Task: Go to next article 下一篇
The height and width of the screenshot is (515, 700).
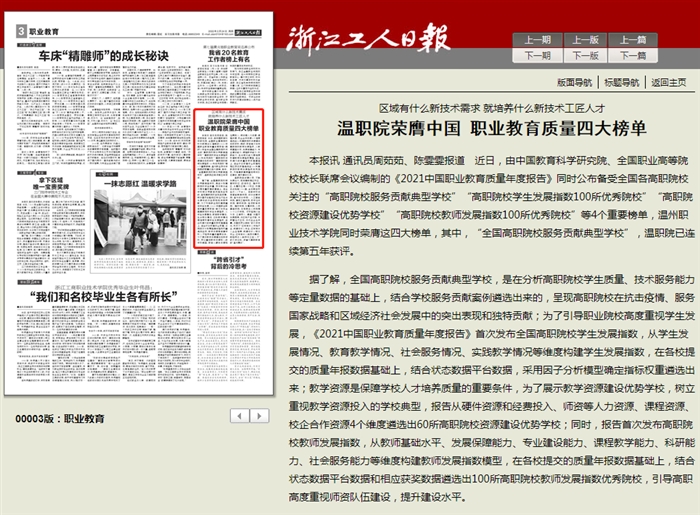Action: [633, 56]
